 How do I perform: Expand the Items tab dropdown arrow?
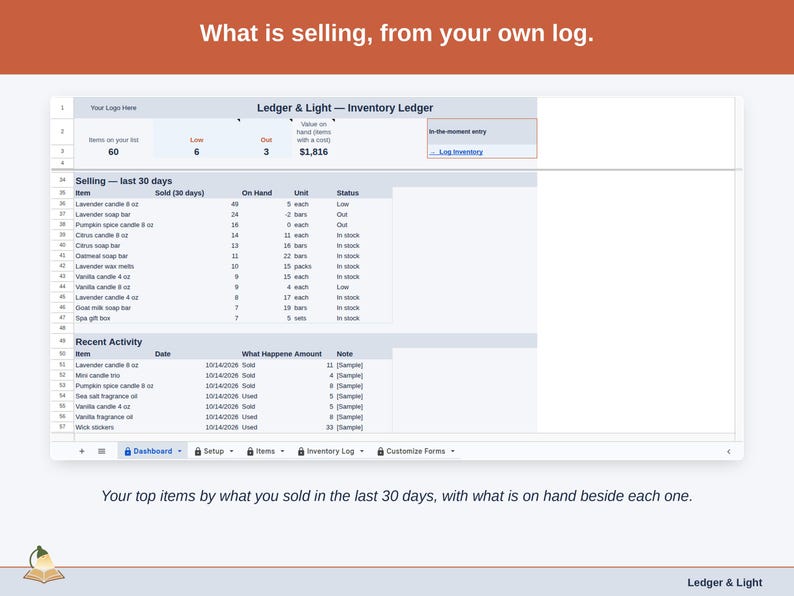click(x=283, y=451)
